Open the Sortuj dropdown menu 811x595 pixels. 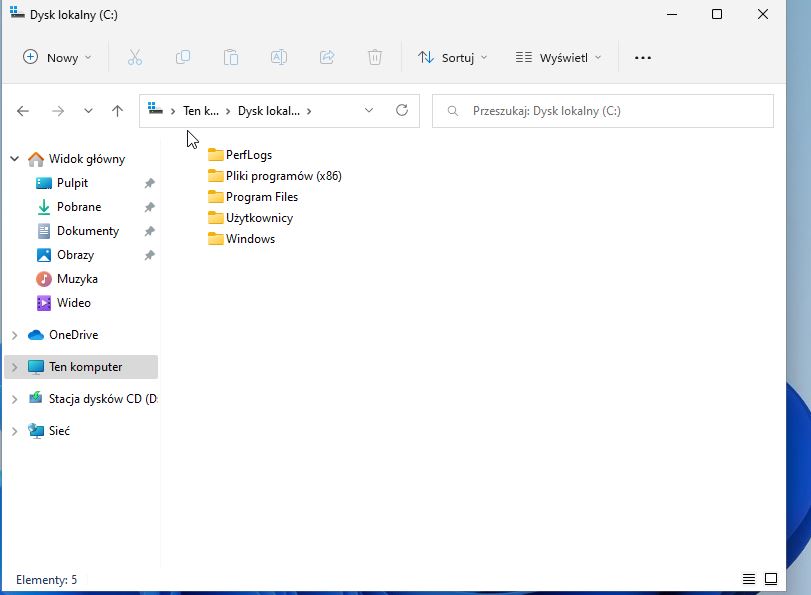453,57
